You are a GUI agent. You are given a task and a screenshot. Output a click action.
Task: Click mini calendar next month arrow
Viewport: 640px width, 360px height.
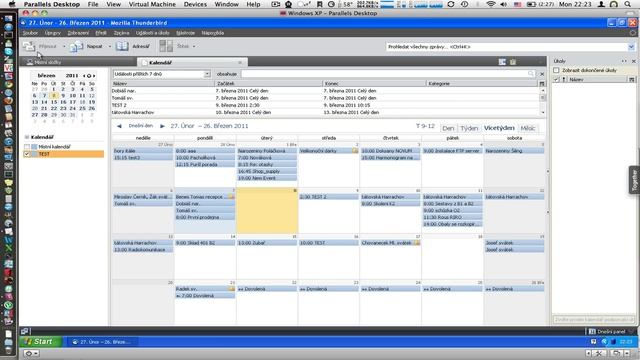tap(94, 76)
